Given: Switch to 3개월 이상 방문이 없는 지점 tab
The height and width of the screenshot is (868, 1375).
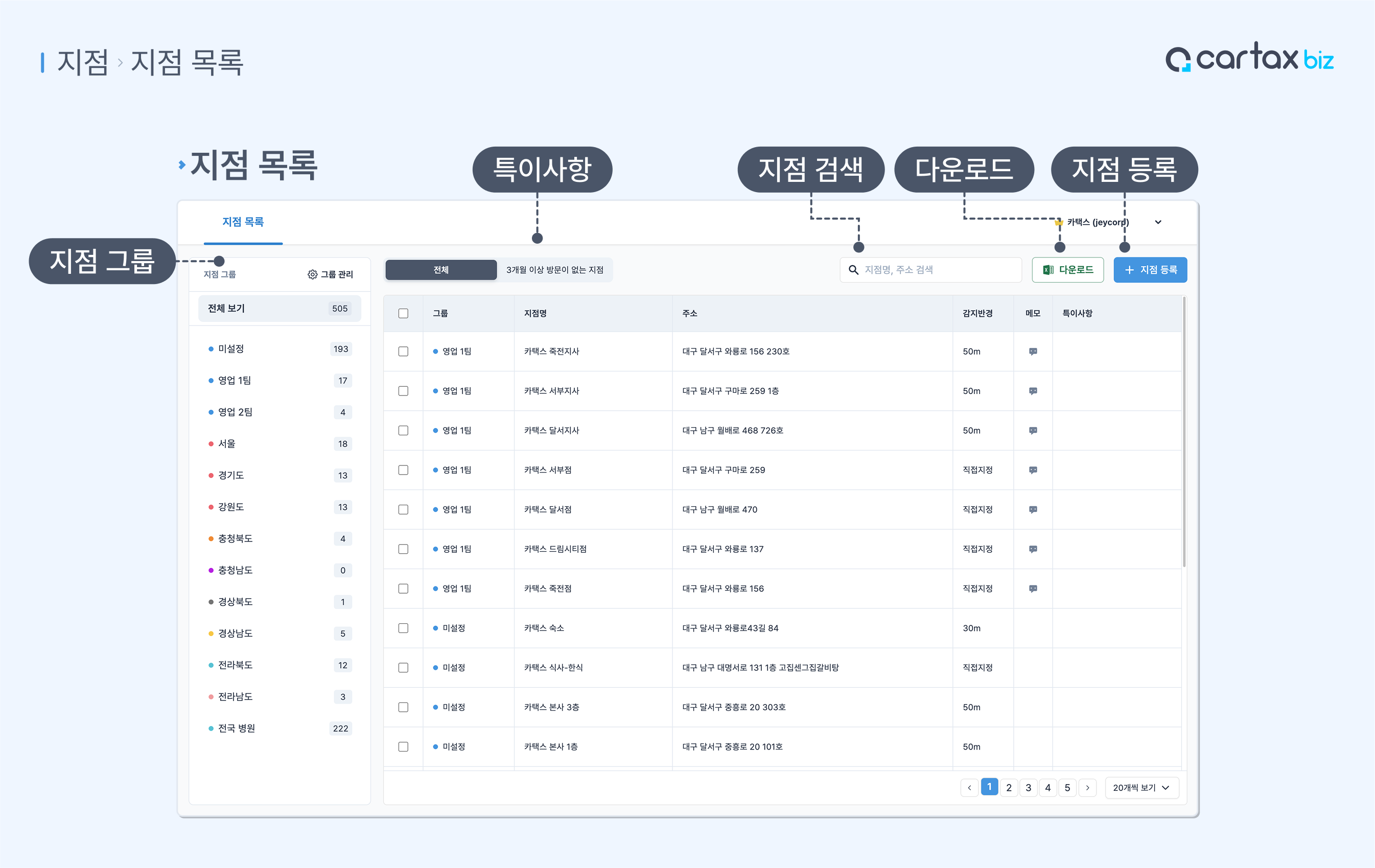Looking at the screenshot, I should click(554, 270).
